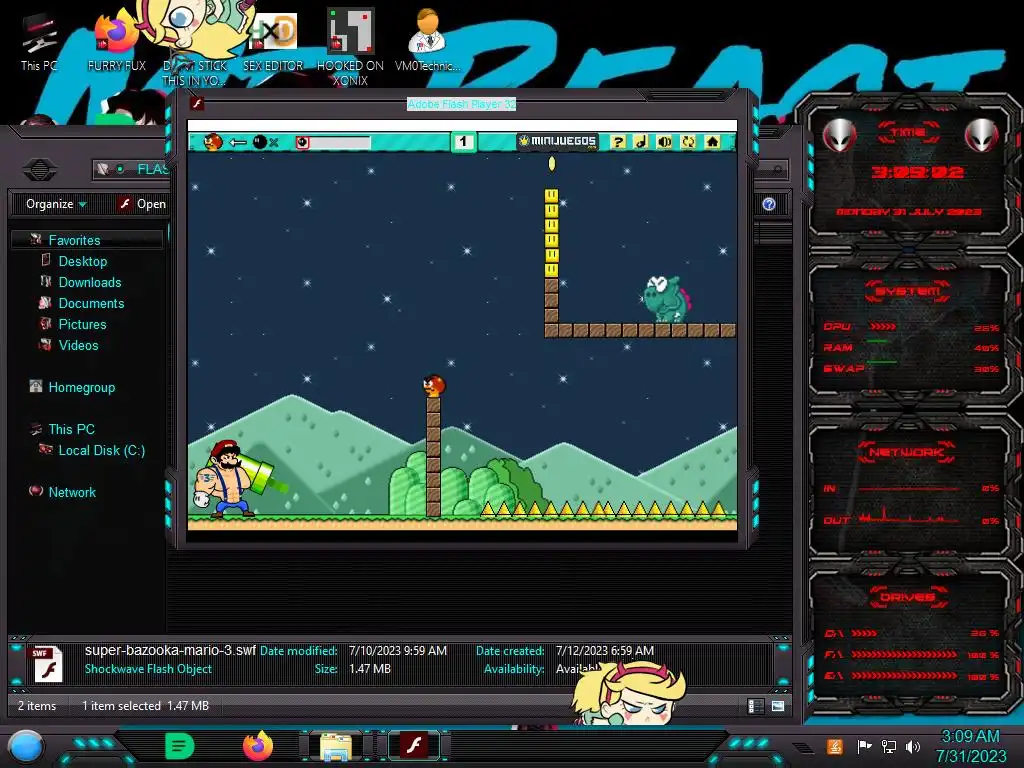Select Network in the navigation pane
Screen dimensions: 1024x768
(72, 492)
